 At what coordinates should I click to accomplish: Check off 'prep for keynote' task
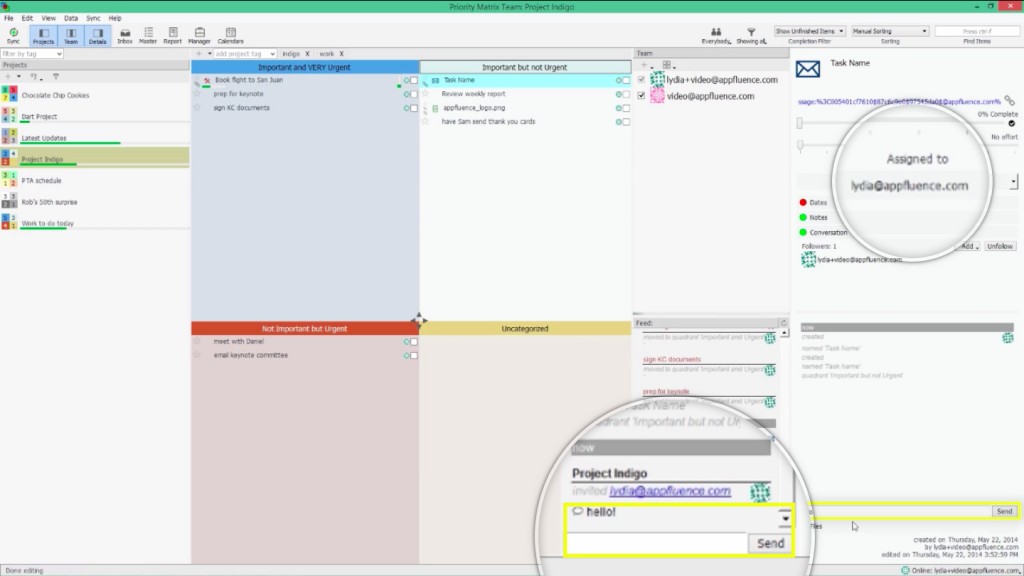point(414,94)
